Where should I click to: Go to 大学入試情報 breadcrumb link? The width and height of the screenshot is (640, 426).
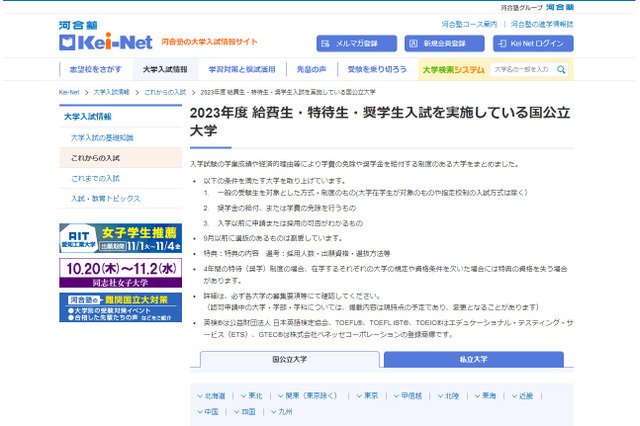[111, 93]
